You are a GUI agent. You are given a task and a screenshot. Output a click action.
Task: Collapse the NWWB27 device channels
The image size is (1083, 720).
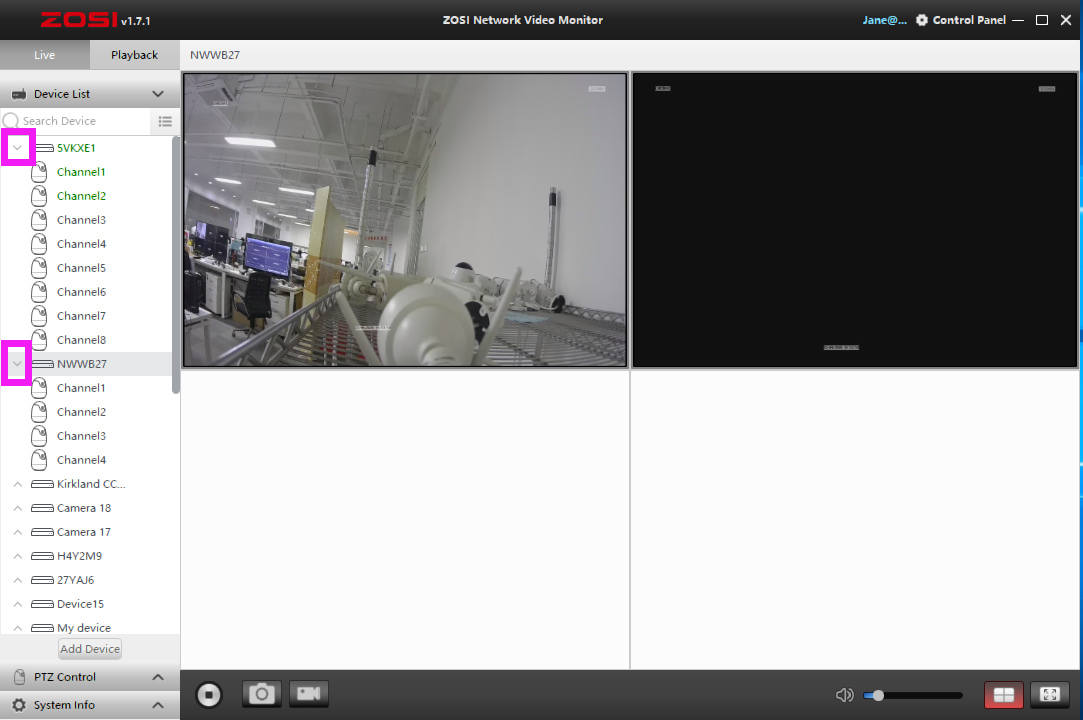pos(17,364)
